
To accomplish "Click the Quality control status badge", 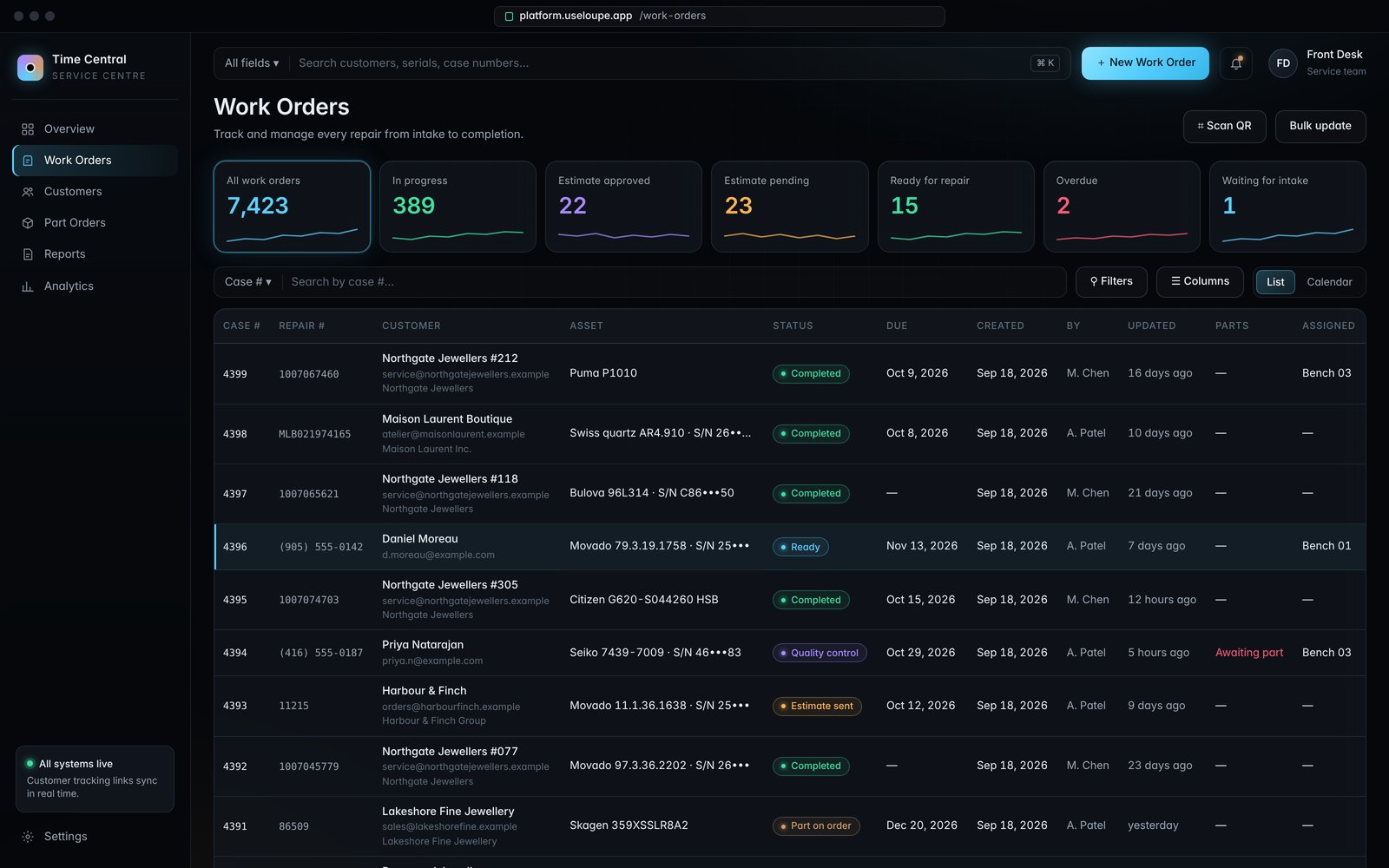I will (820, 653).
